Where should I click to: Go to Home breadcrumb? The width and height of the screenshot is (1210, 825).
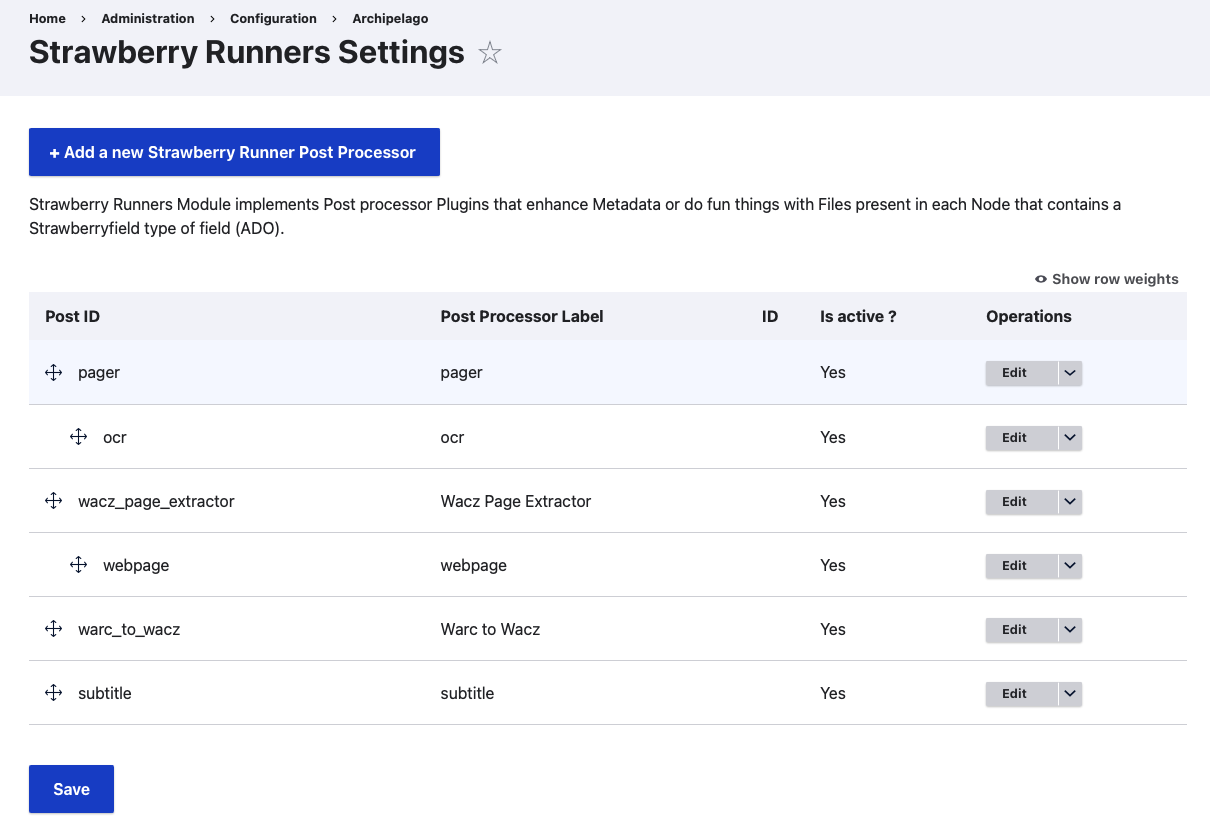pos(47,18)
